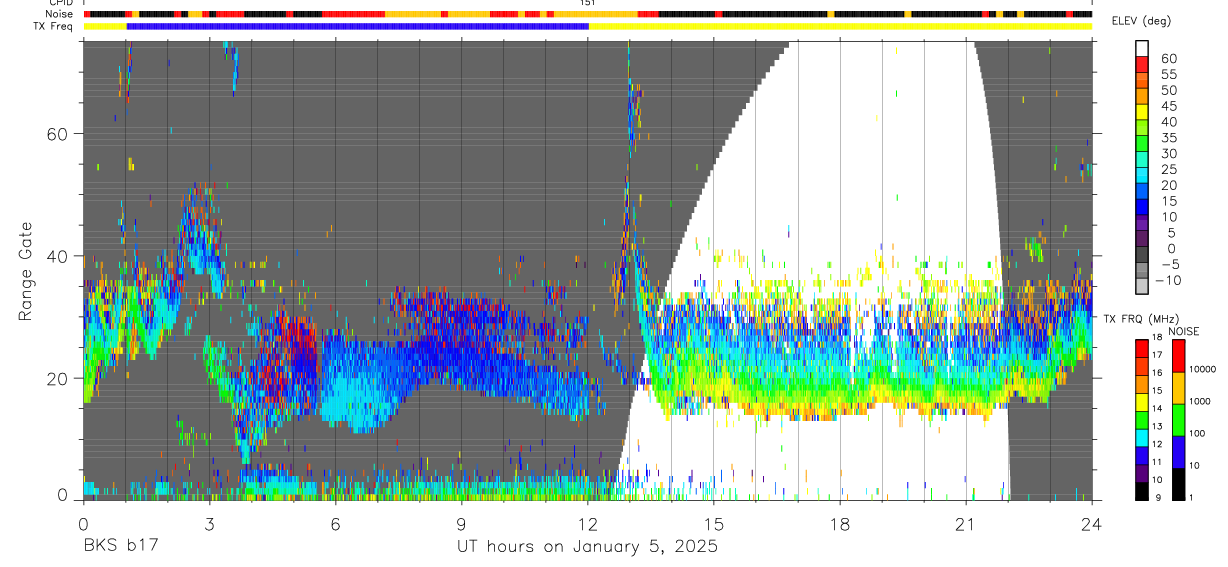
Task: Click the '151' CPID value above the plot
Action: tap(587, 3)
